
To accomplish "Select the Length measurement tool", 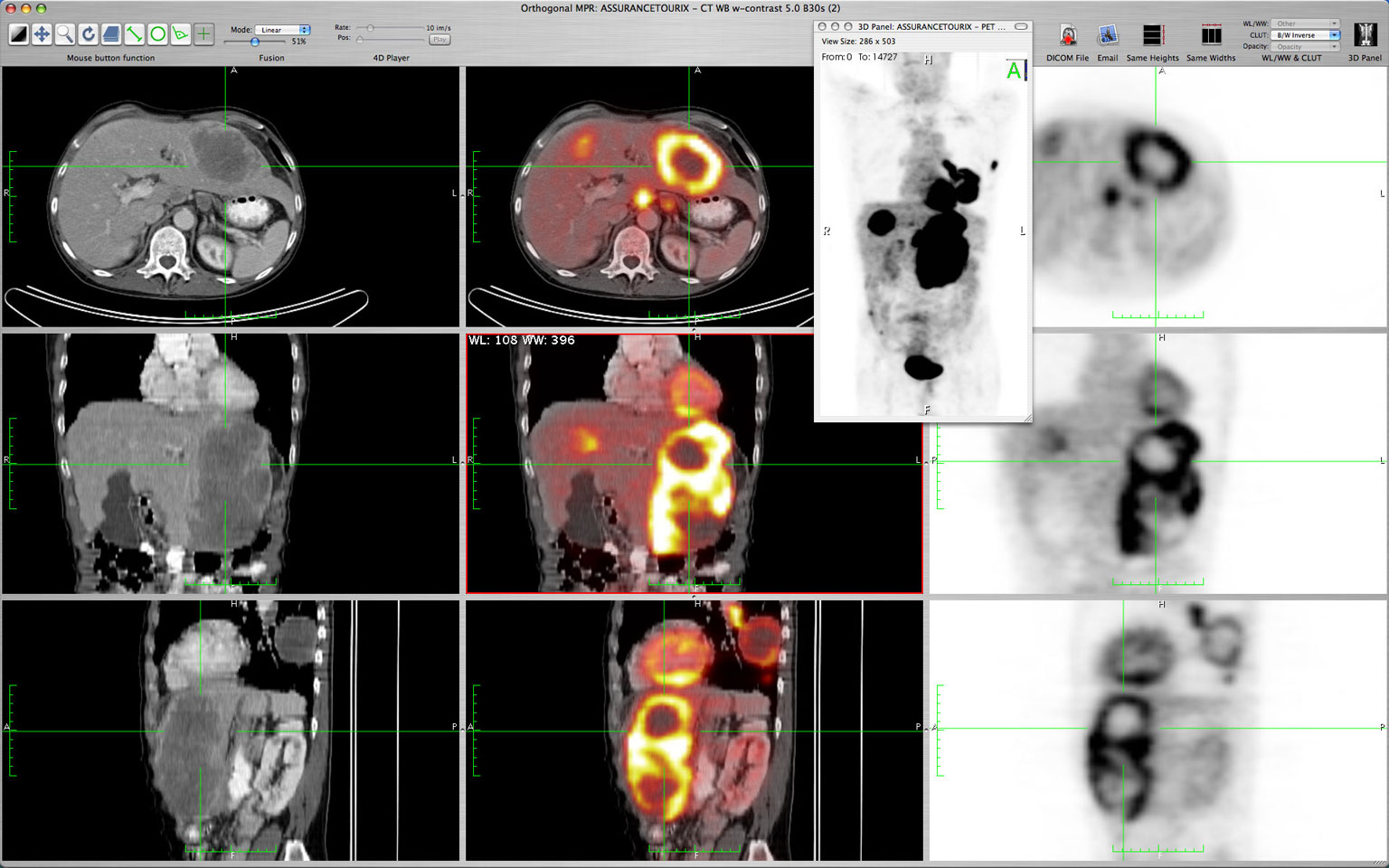I will coord(134,34).
